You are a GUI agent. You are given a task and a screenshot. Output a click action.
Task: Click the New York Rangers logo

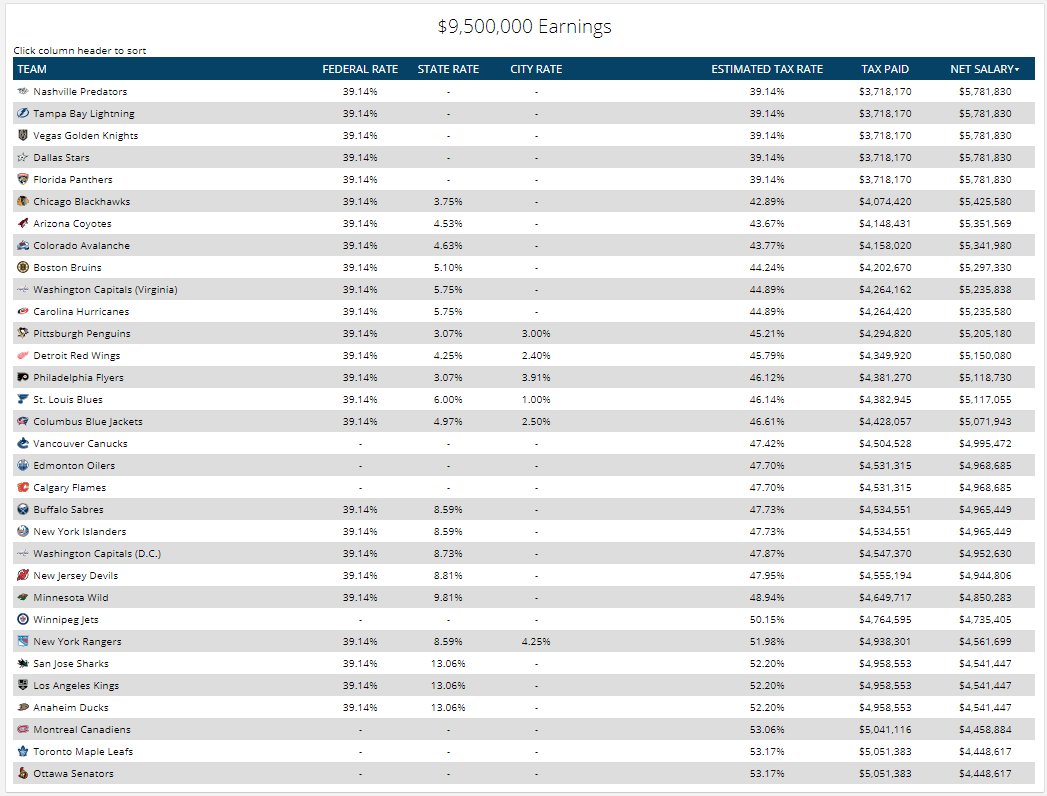click(23, 641)
